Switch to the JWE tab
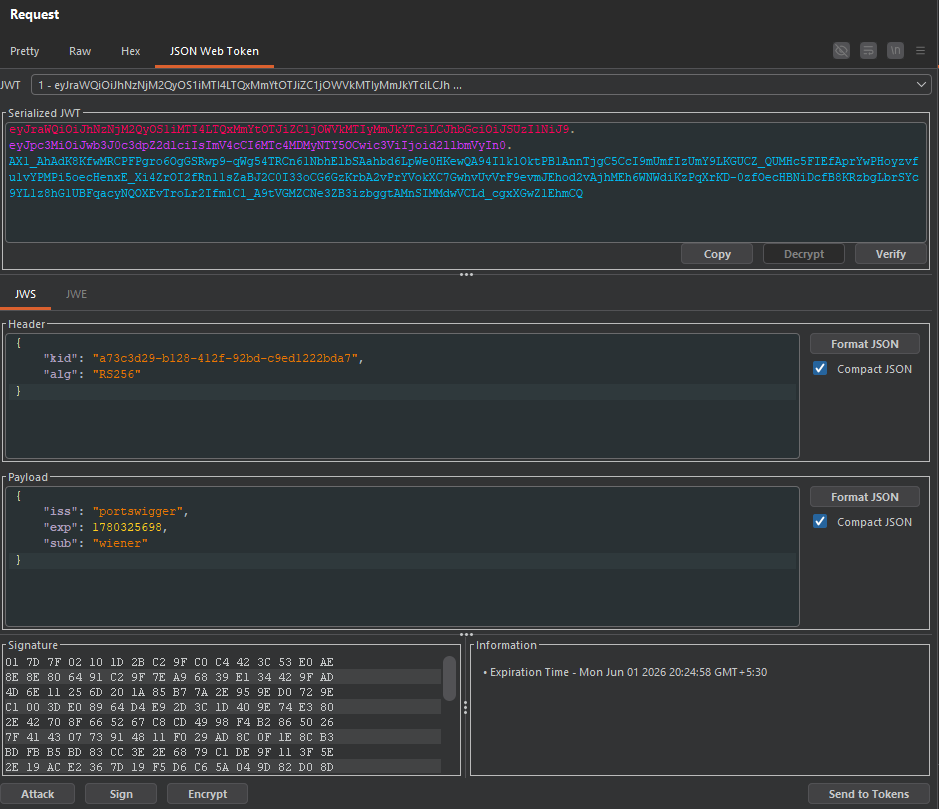 [x=76, y=294]
